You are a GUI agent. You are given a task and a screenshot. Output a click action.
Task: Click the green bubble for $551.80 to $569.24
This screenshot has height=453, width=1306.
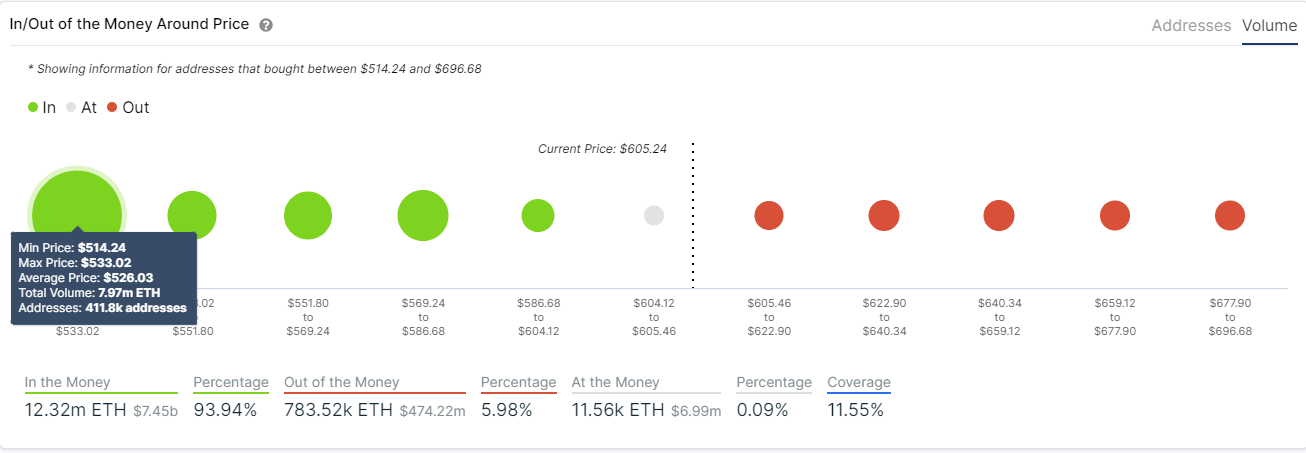coord(308,216)
